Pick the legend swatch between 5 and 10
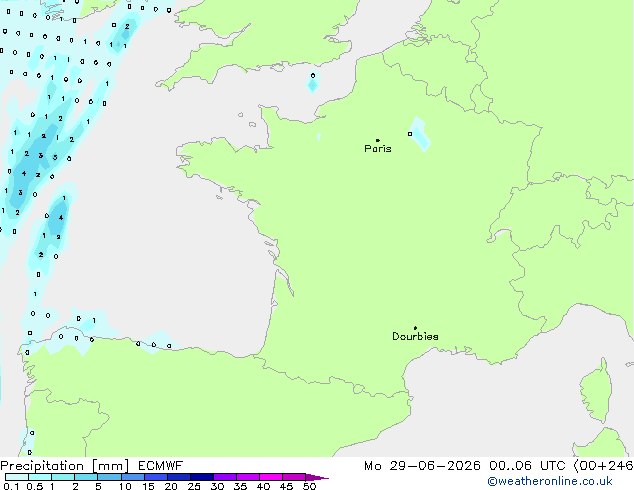634x490 pixels. click(x=109, y=477)
